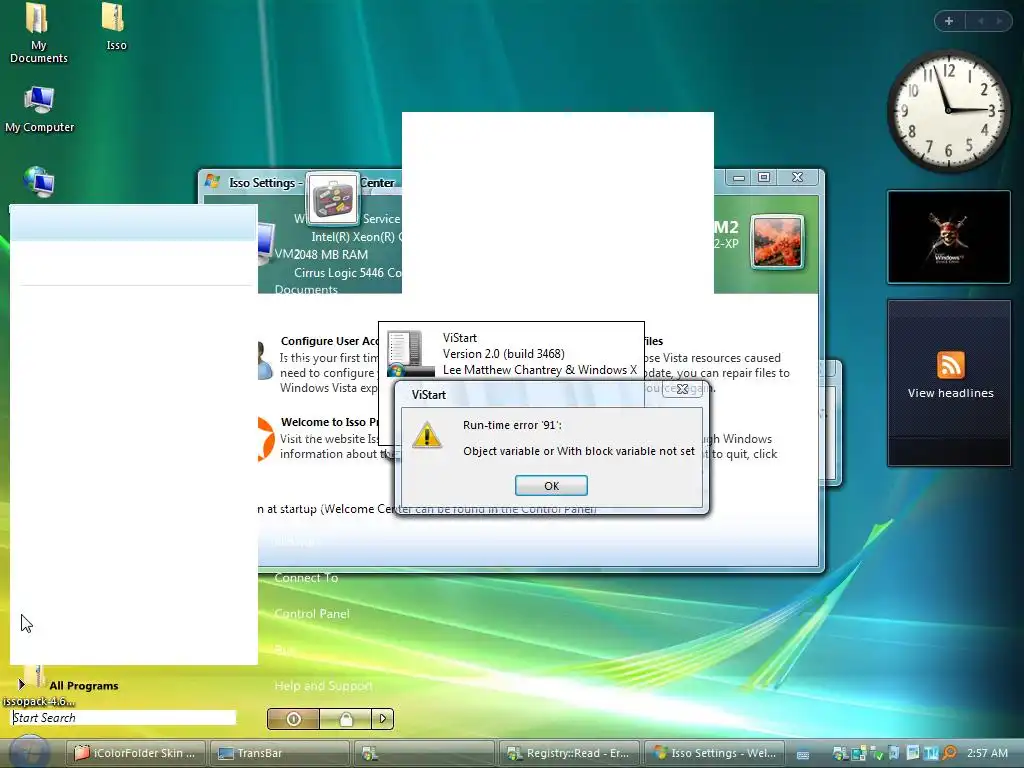Screen dimensions: 1024x768
Task: Click Configure User Accounts heading
Action: tap(330, 341)
